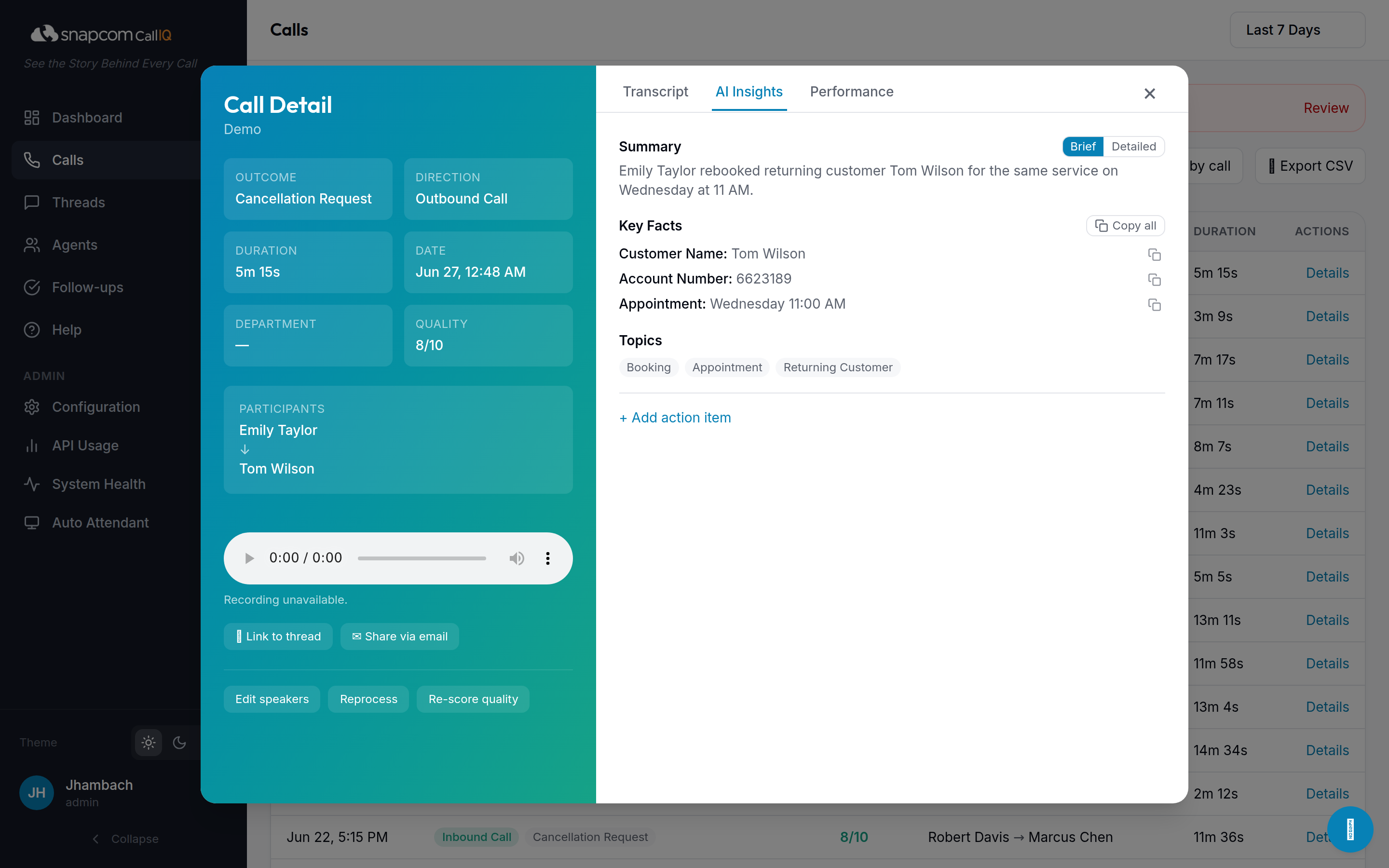Close the Call Detail dialog

[1150, 94]
